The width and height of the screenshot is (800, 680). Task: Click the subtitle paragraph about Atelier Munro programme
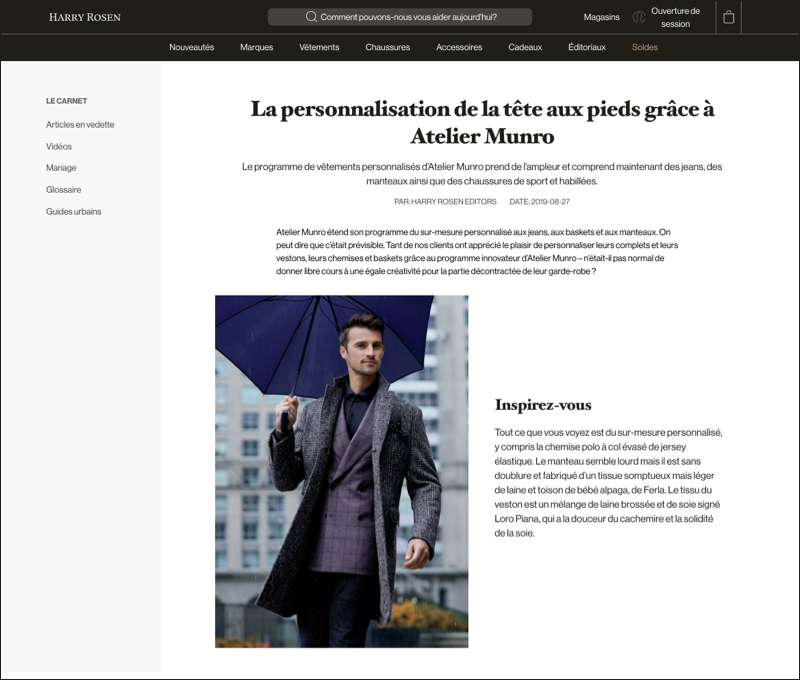coord(482,174)
